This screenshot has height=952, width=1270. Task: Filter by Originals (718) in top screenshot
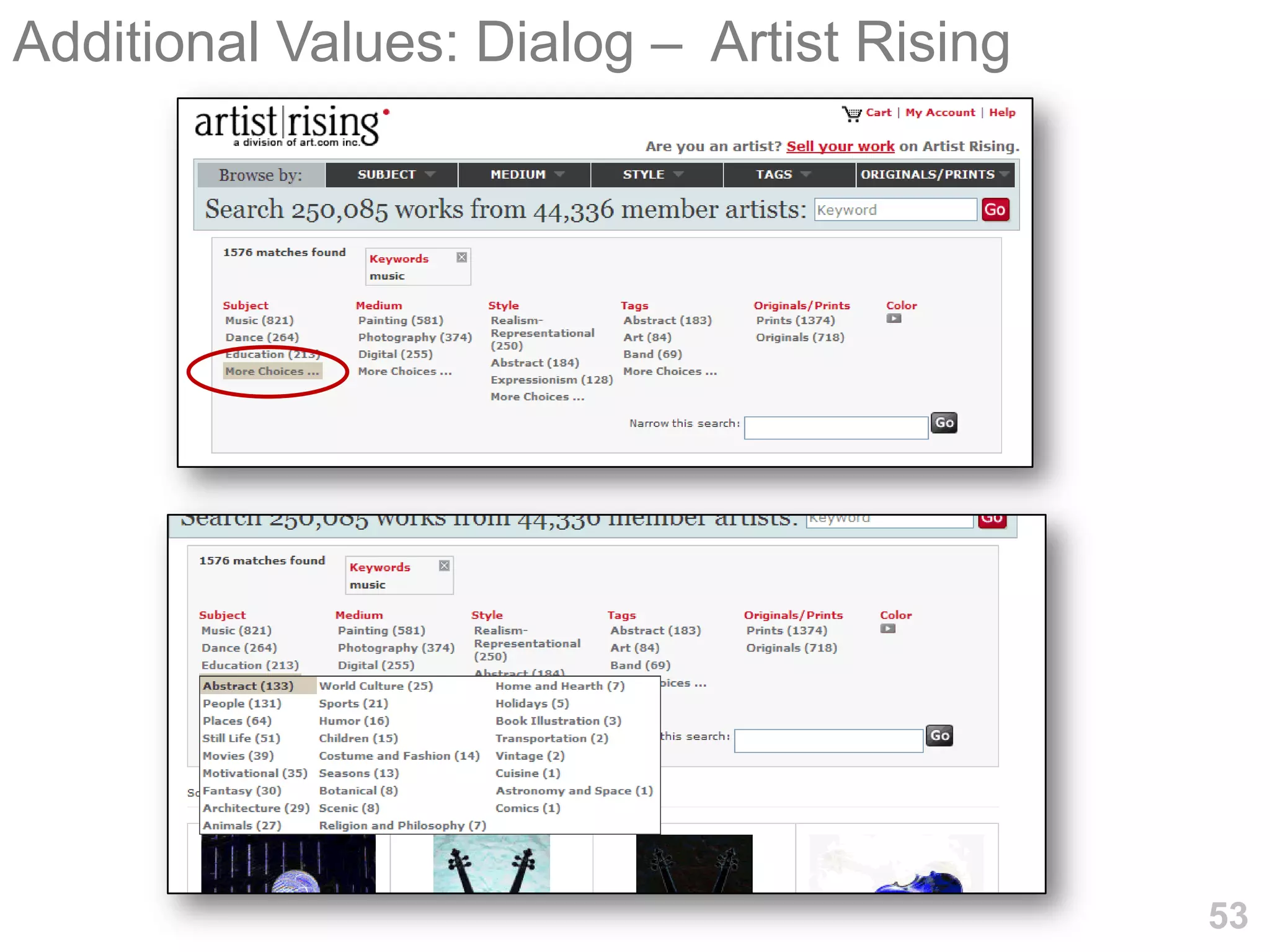point(800,337)
